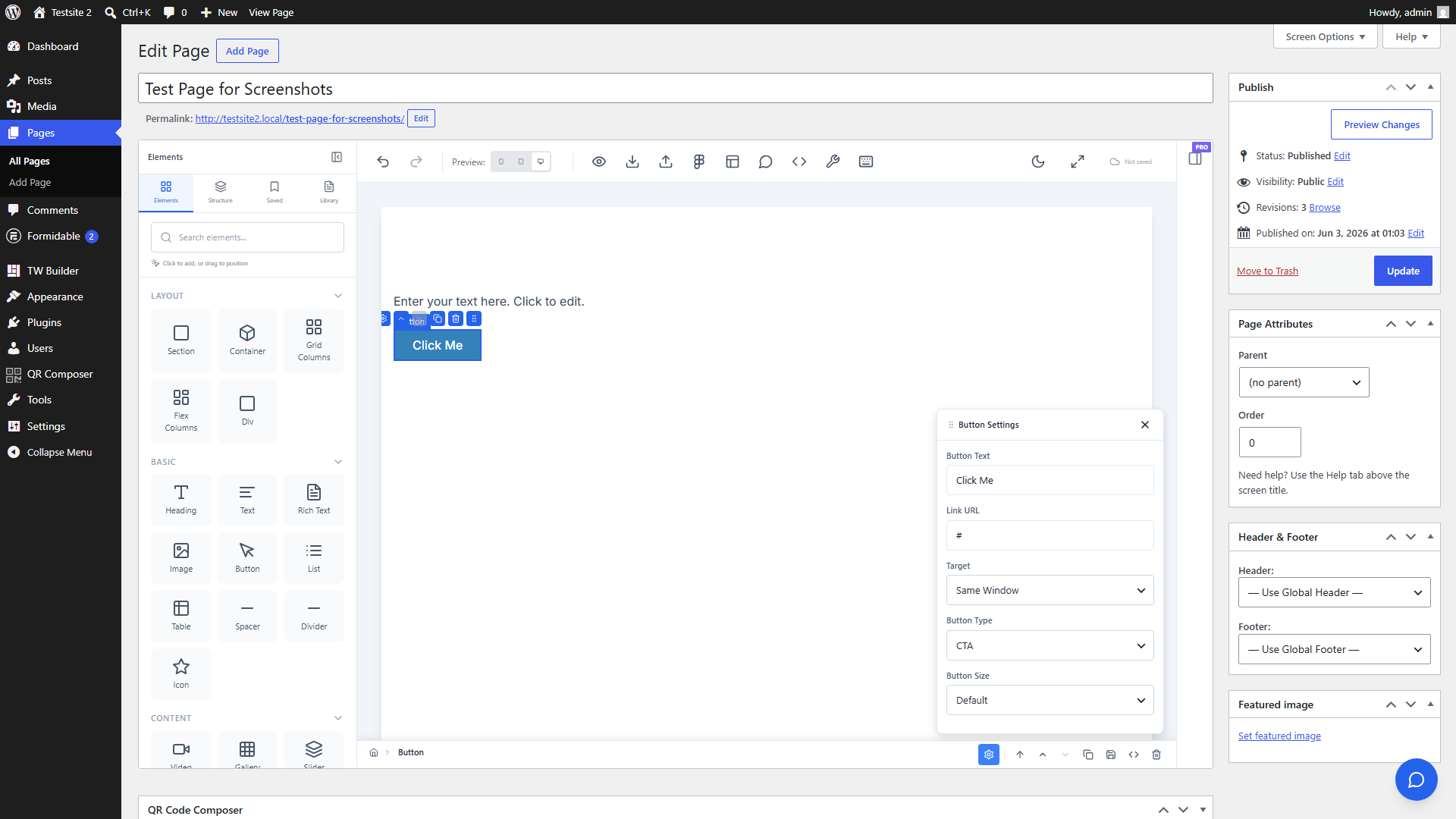The width and height of the screenshot is (1456, 819).
Task: Open Screen Options menu
Action: click(x=1326, y=36)
